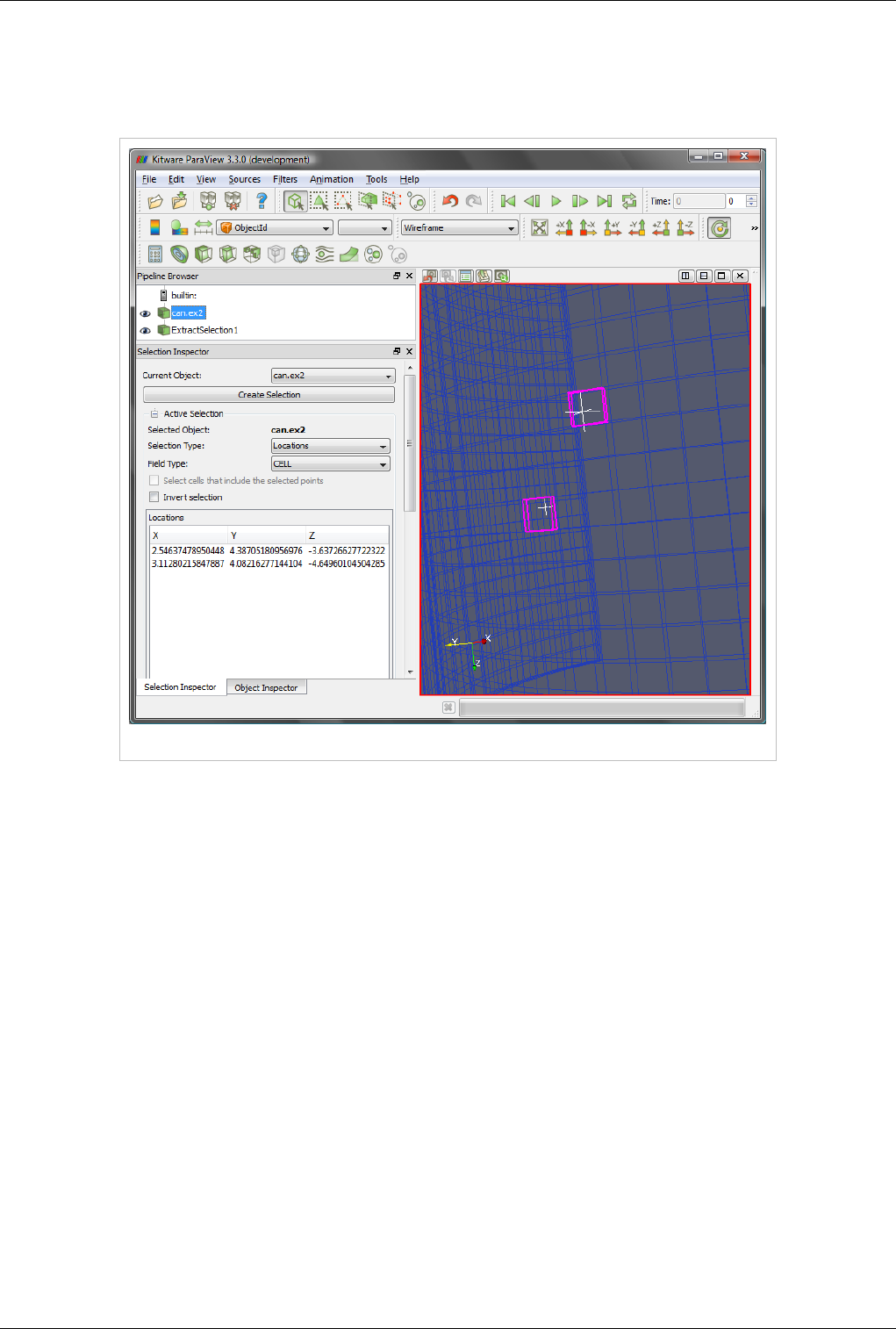
Task: Open the Sources menu
Action: click(x=244, y=179)
